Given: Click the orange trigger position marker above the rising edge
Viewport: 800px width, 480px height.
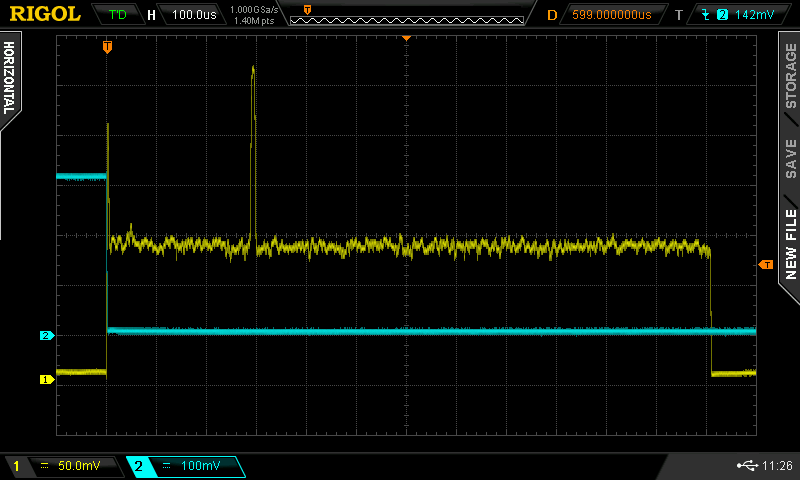Looking at the screenshot, I should click(x=107, y=47).
